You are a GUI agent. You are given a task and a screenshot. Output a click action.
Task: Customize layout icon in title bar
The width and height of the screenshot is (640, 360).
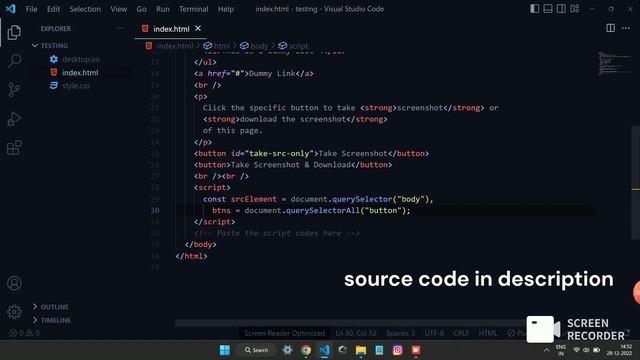tap(575, 9)
